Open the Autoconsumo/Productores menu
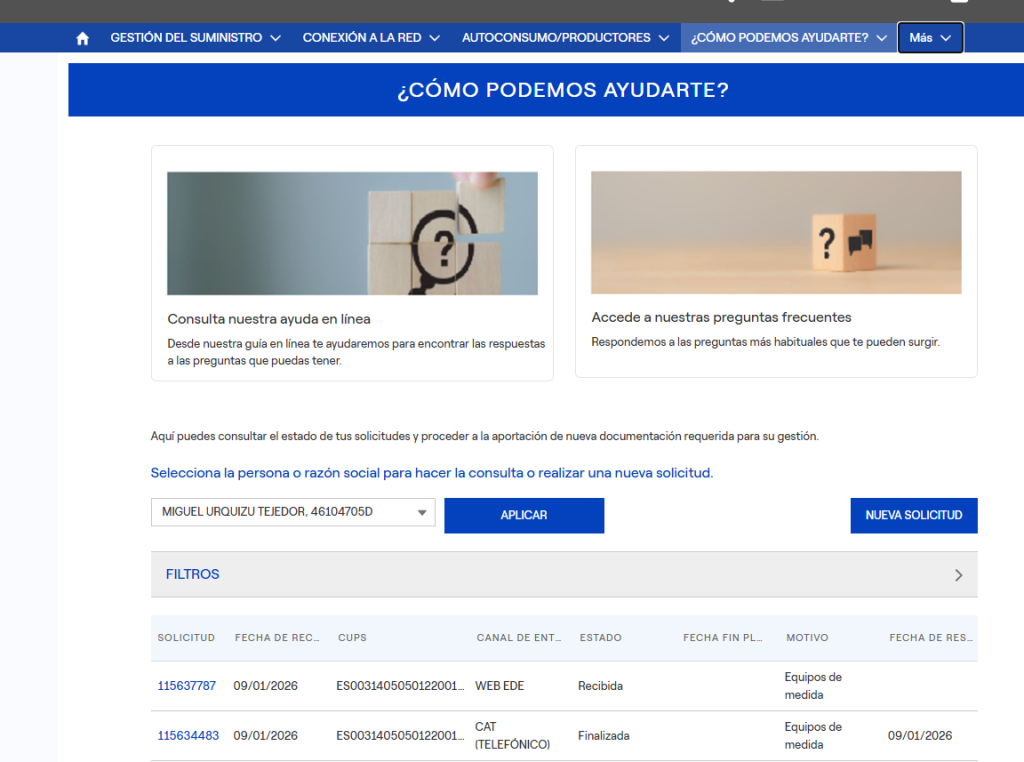Screen dimensions: 1024x762 click(565, 38)
